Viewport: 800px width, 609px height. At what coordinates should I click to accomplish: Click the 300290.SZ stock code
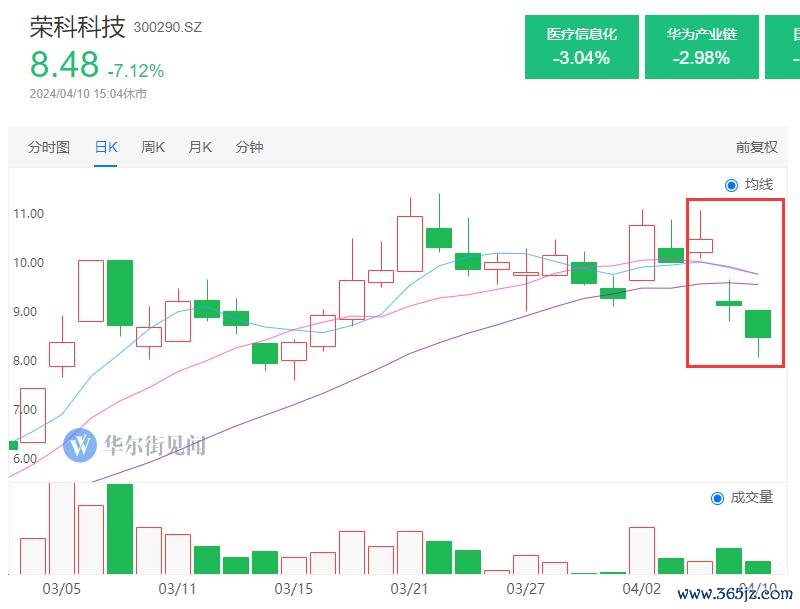point(168,27)
